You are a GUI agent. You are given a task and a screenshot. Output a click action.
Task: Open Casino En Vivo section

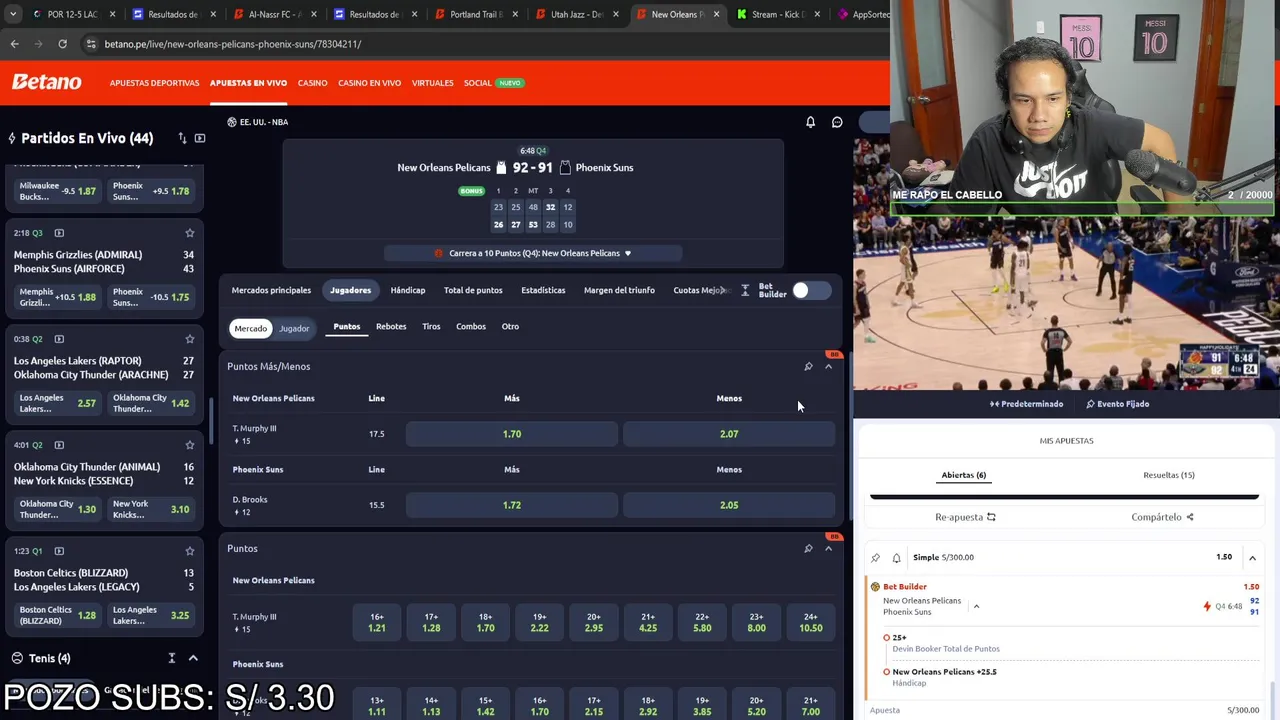click(x=369, y=83)
